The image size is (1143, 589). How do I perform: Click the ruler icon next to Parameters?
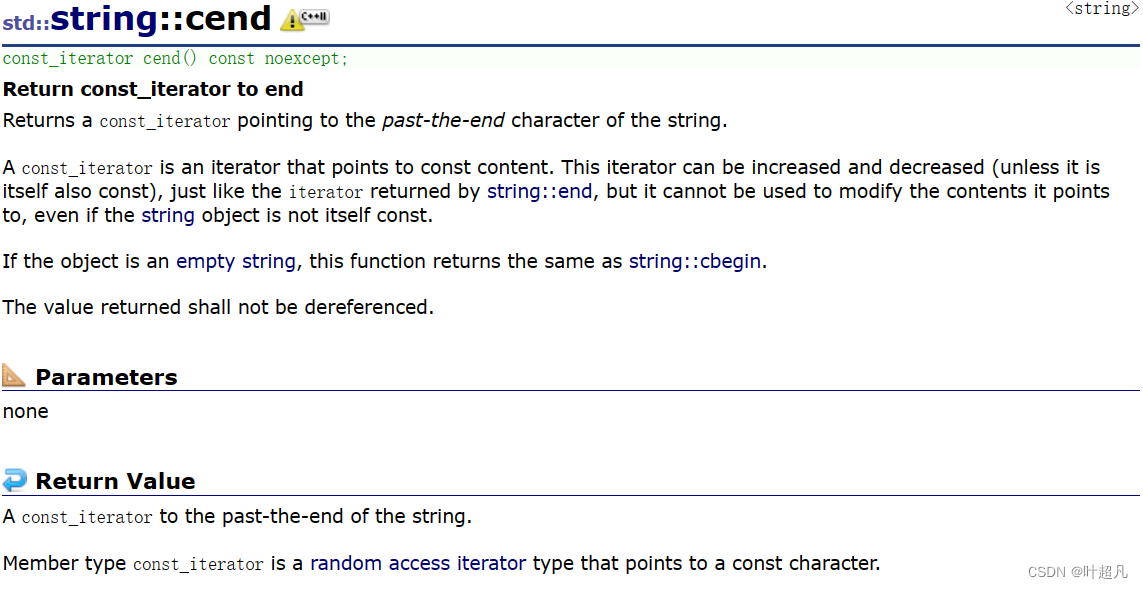[x=14, y=375]
